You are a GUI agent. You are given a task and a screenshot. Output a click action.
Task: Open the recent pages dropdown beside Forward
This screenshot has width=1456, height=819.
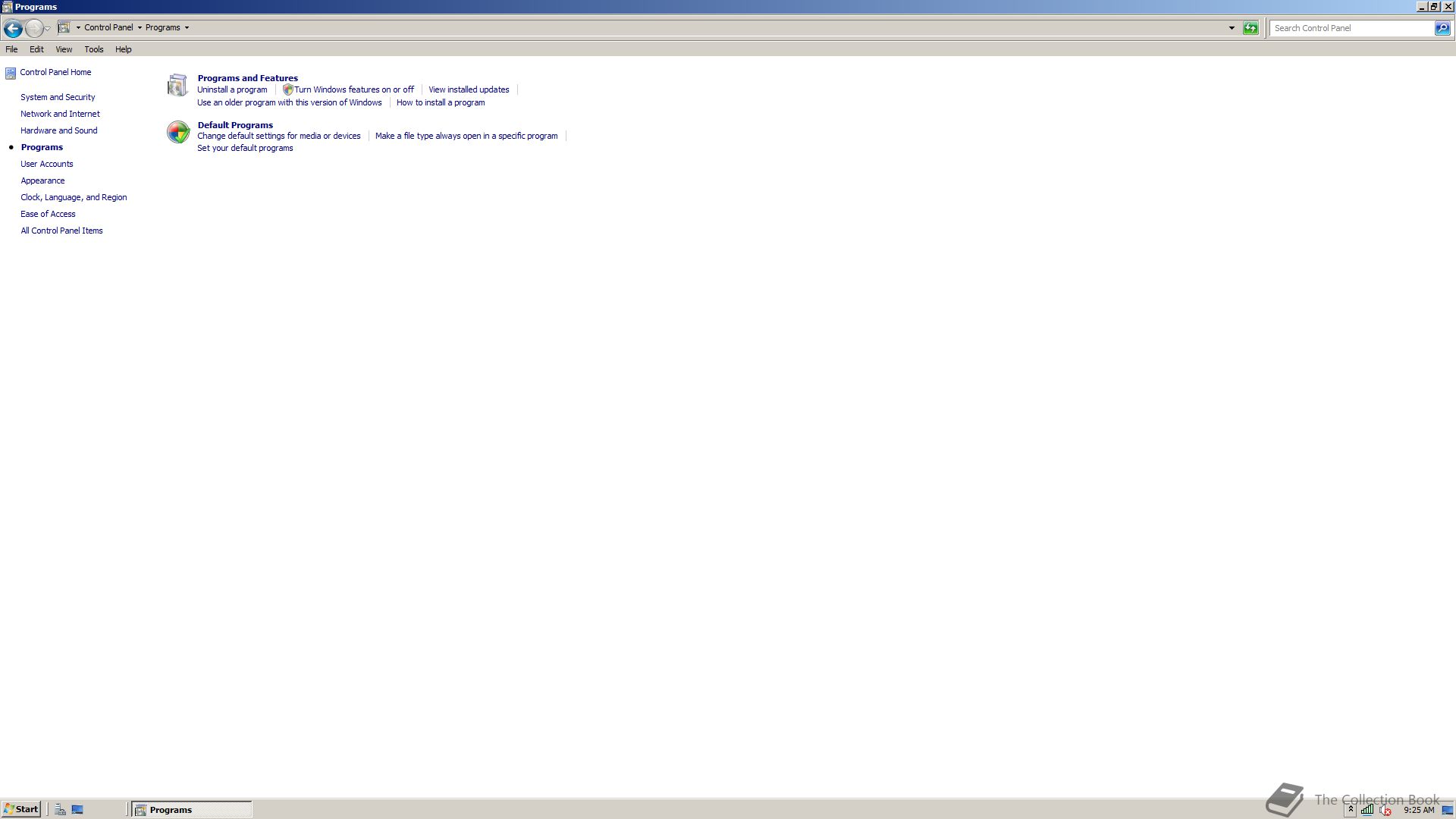(x=48, y=29)
